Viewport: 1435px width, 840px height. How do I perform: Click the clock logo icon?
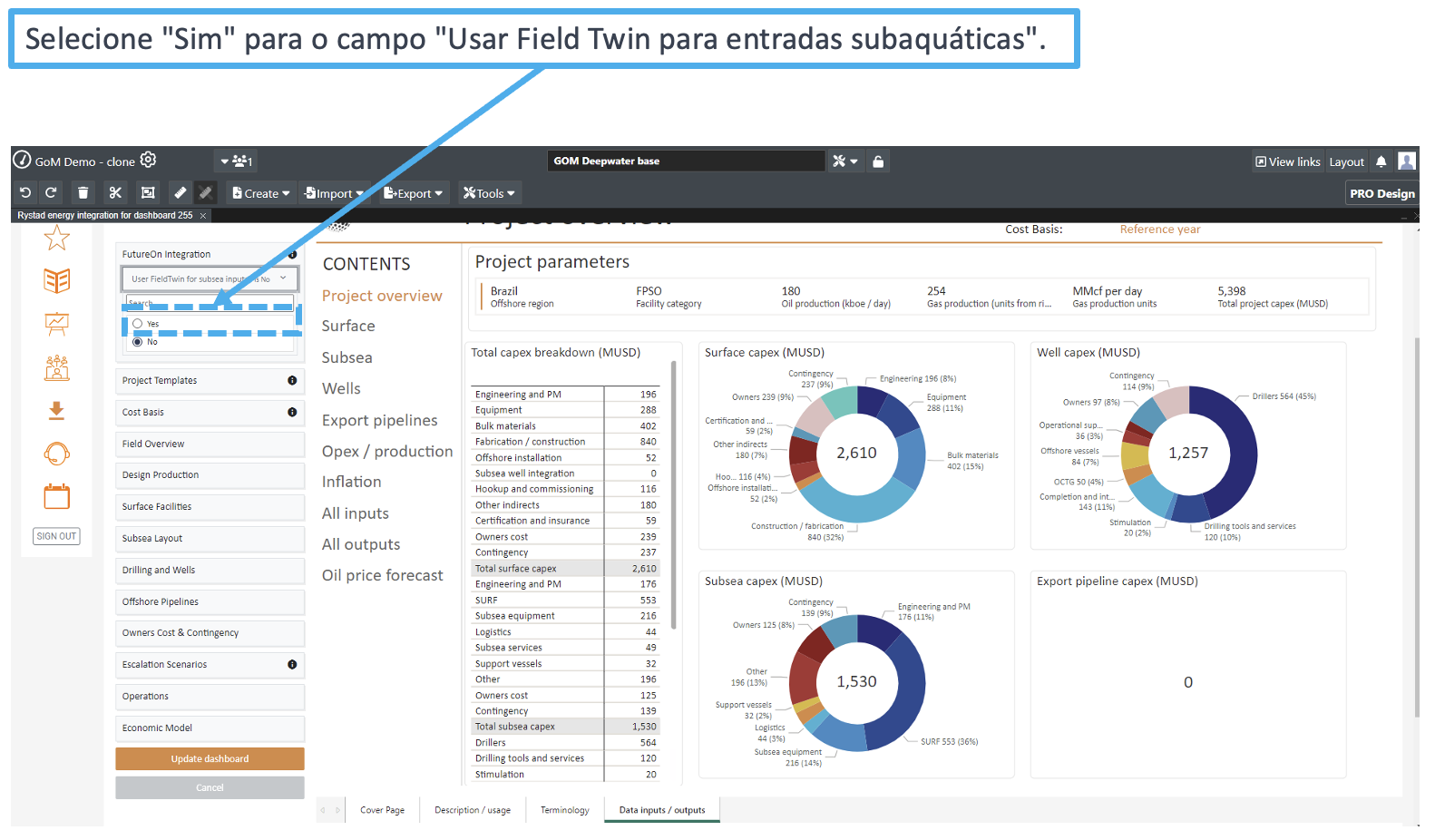point(22,161)
